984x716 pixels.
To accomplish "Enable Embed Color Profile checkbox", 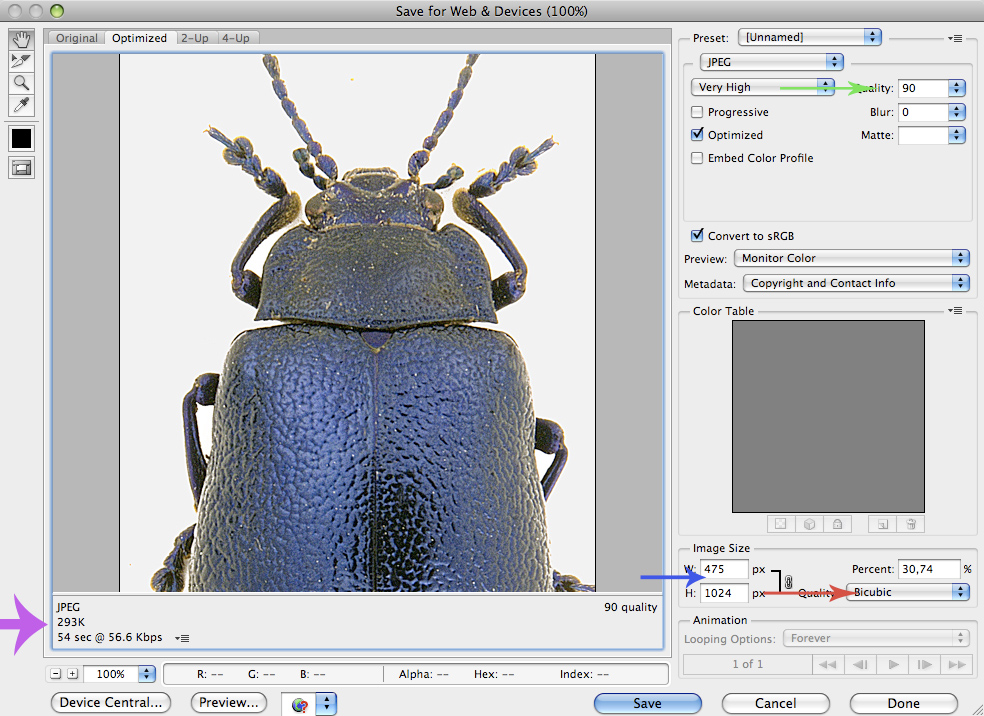I will coord(698,158).
